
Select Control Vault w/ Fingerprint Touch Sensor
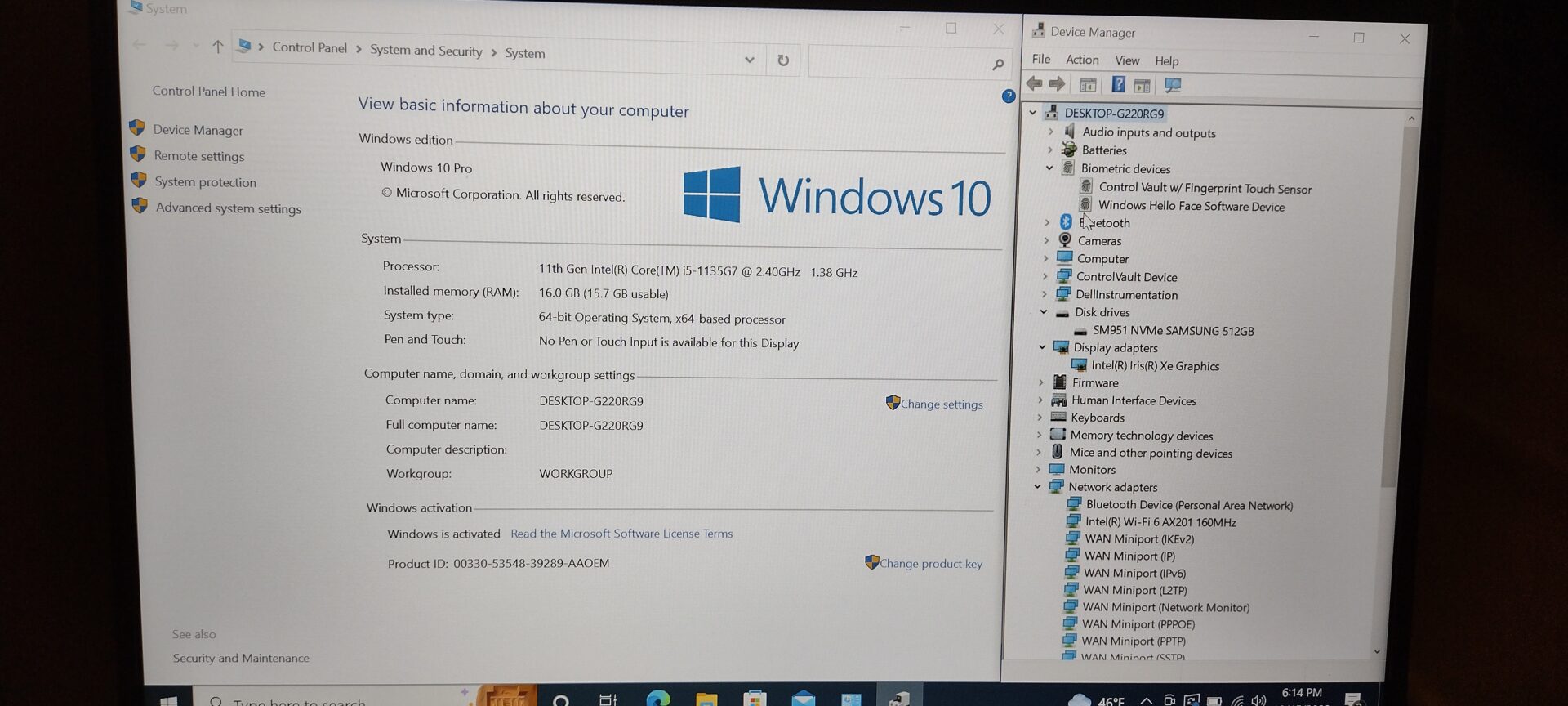(x=1205, y=188)
